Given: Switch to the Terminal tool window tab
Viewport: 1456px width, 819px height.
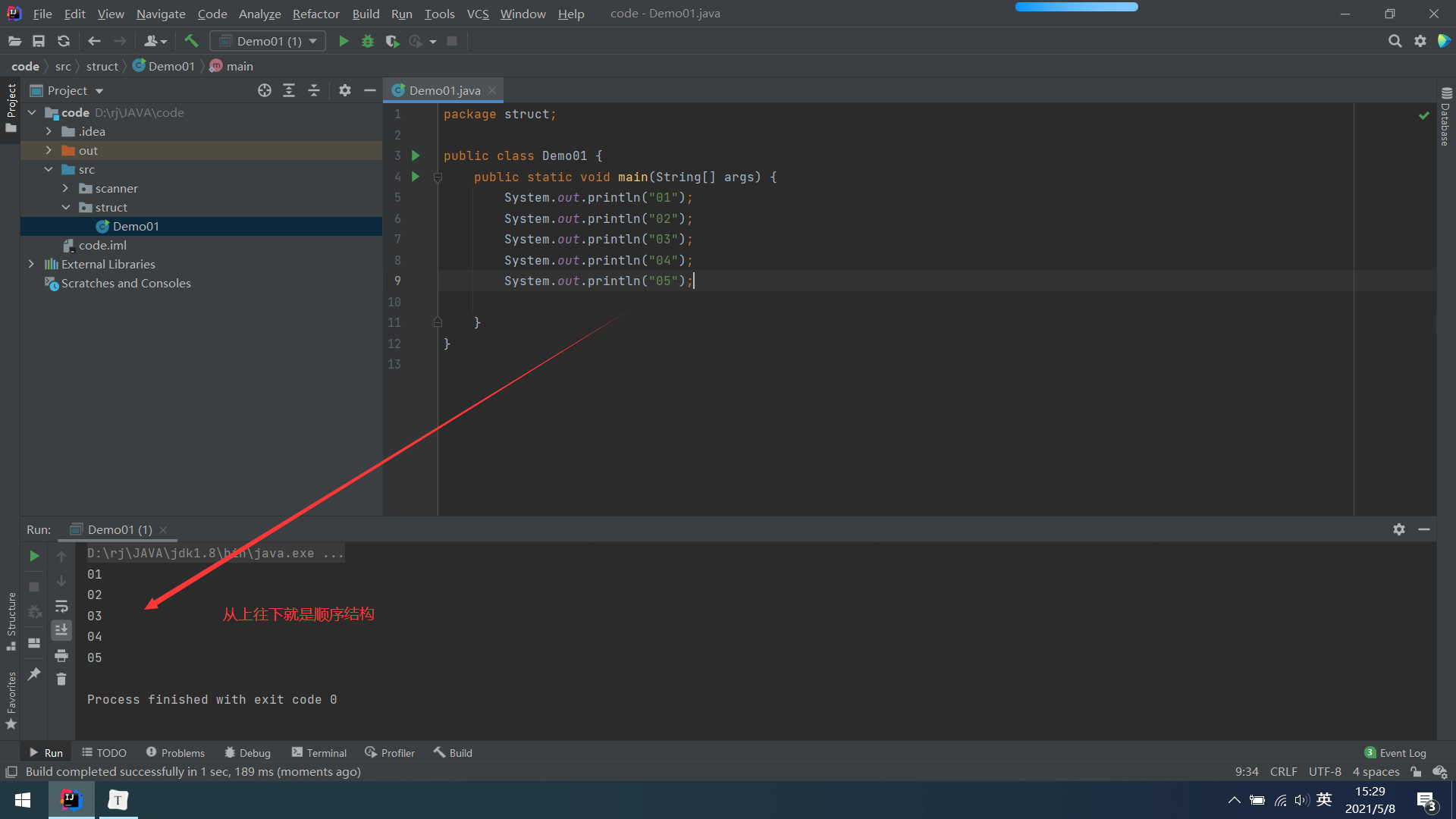Looking at the screenshot, I should coord(319,753).
